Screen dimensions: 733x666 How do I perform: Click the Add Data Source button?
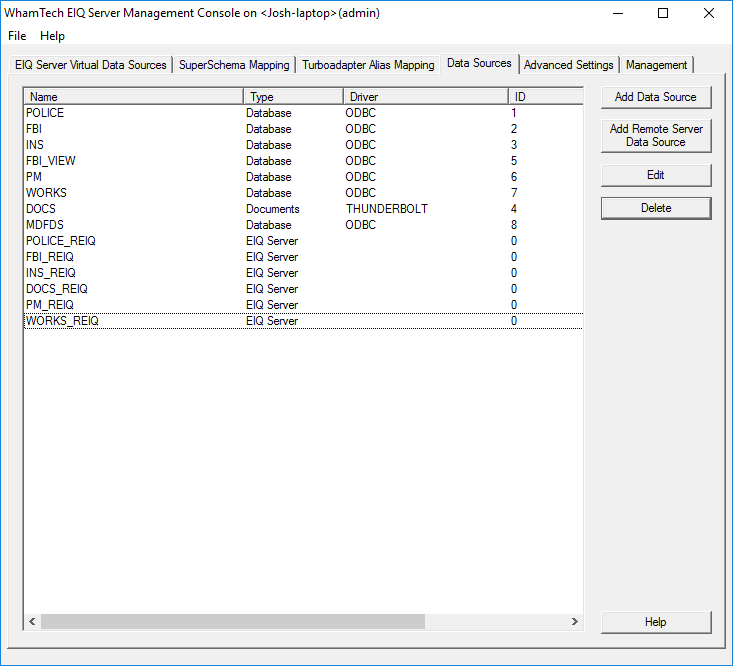656,97
